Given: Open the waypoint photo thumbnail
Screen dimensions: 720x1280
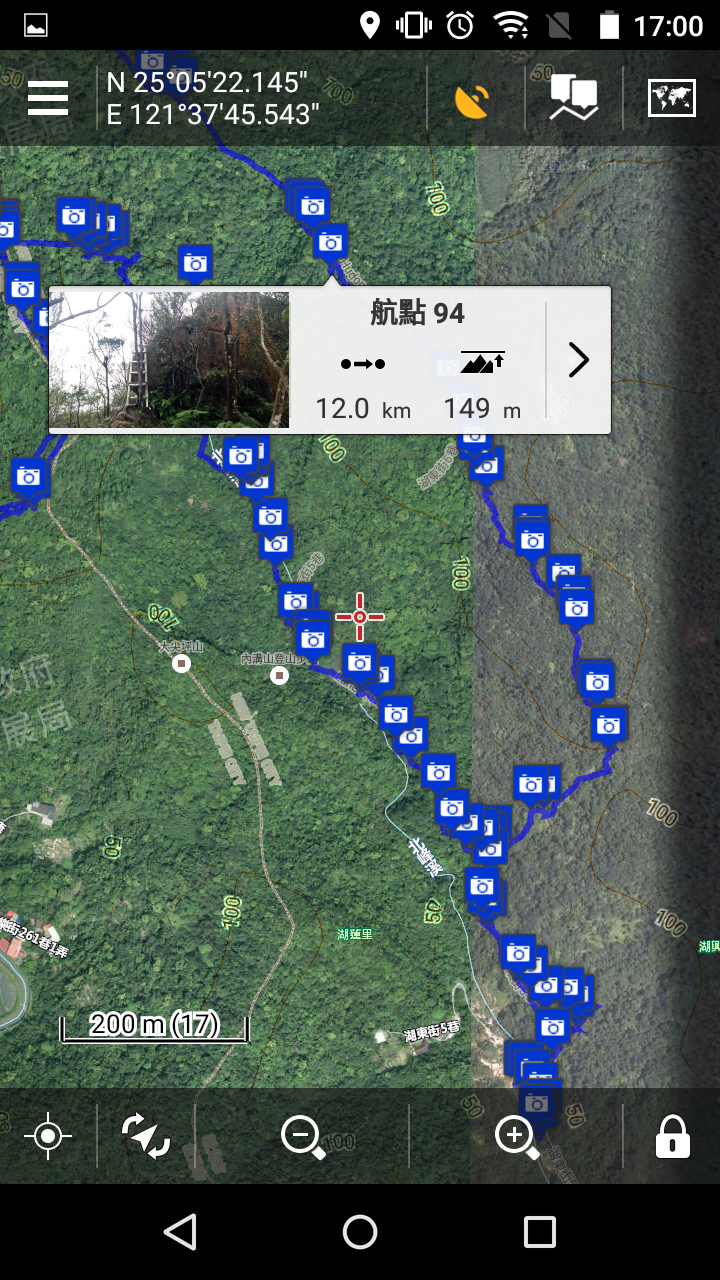Looking at the screenshot, I should [x=170, y=360].
